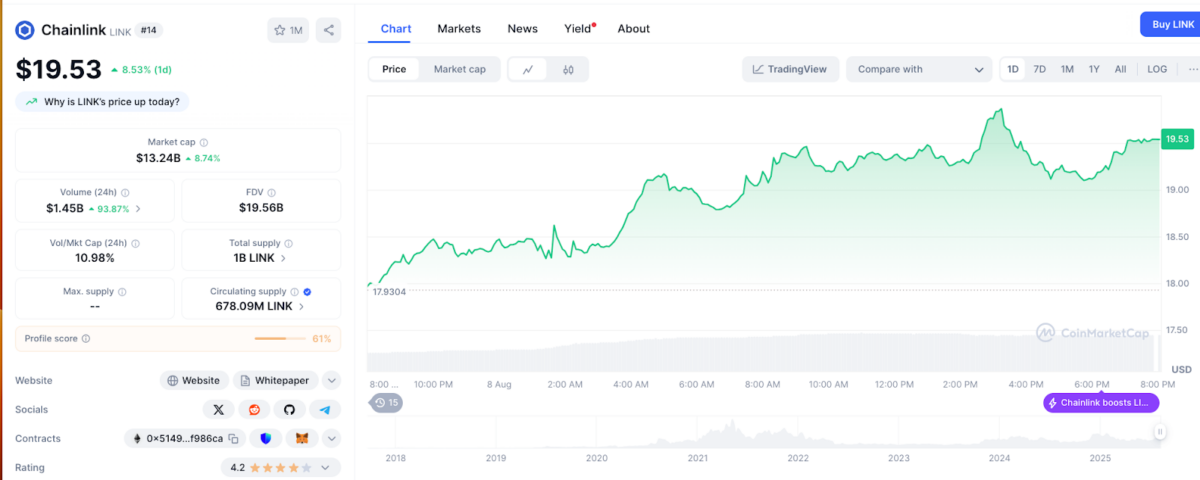
Task: Toggle the LOG scale option
Action: coord(1157,69)
